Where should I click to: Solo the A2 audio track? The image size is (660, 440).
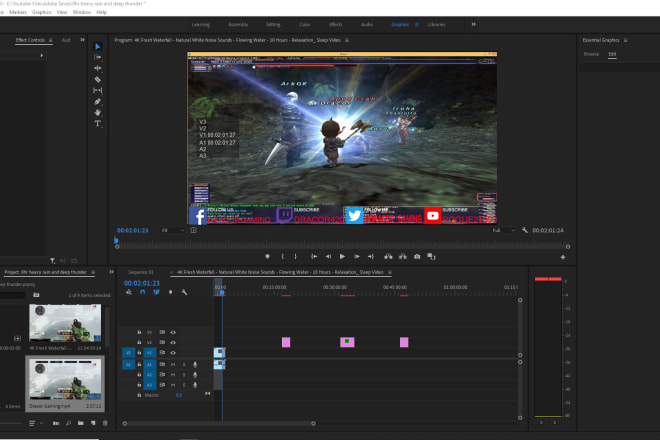click(x=184, y=375)
